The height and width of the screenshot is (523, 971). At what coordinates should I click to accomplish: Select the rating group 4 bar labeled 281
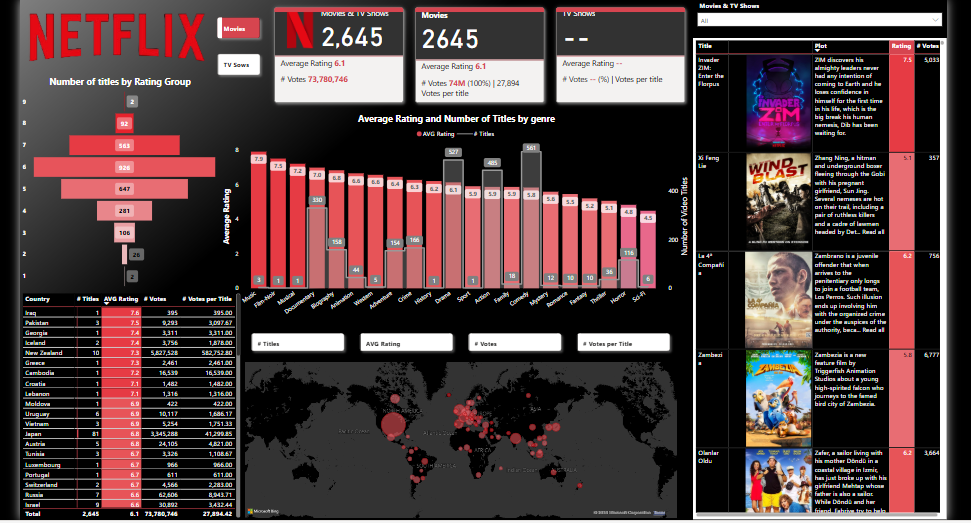tap(124, 210)
